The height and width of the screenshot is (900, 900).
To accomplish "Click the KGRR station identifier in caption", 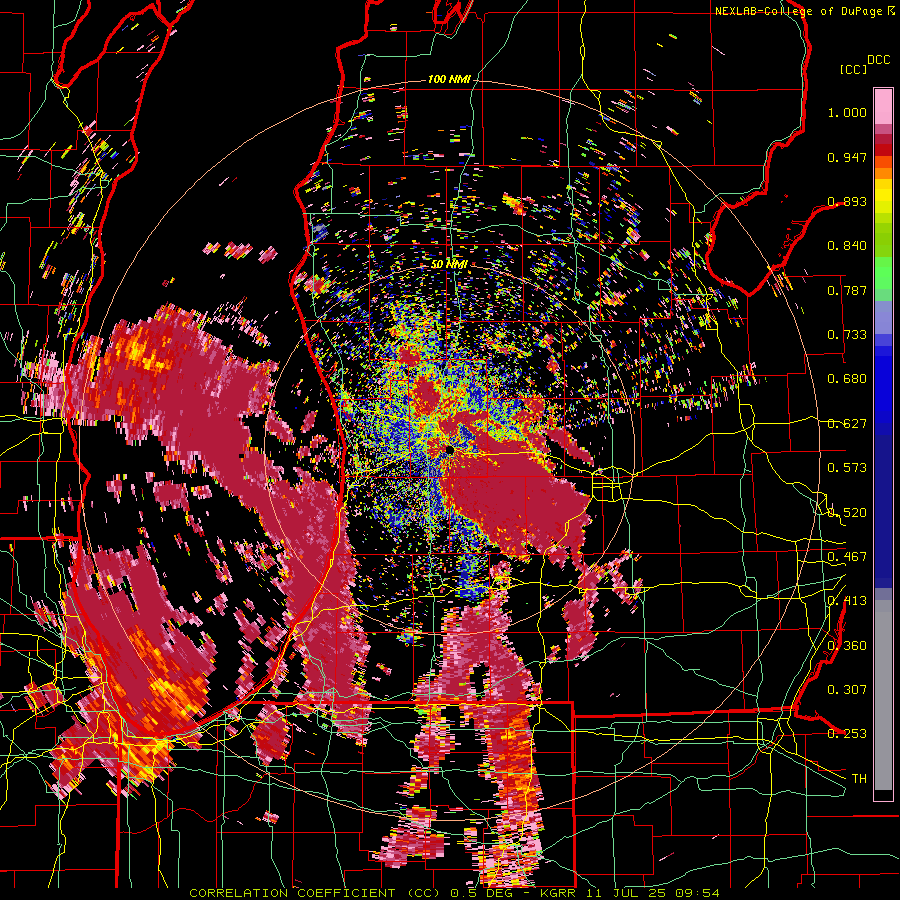I will tap(558, 893).
